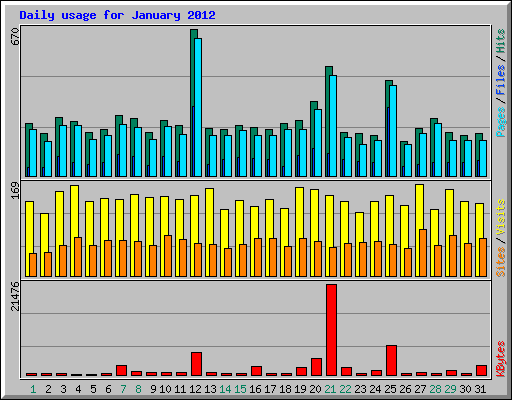Click day 20 on the x-axis
Screen dimensions: 512x400
tap(315, 389)
